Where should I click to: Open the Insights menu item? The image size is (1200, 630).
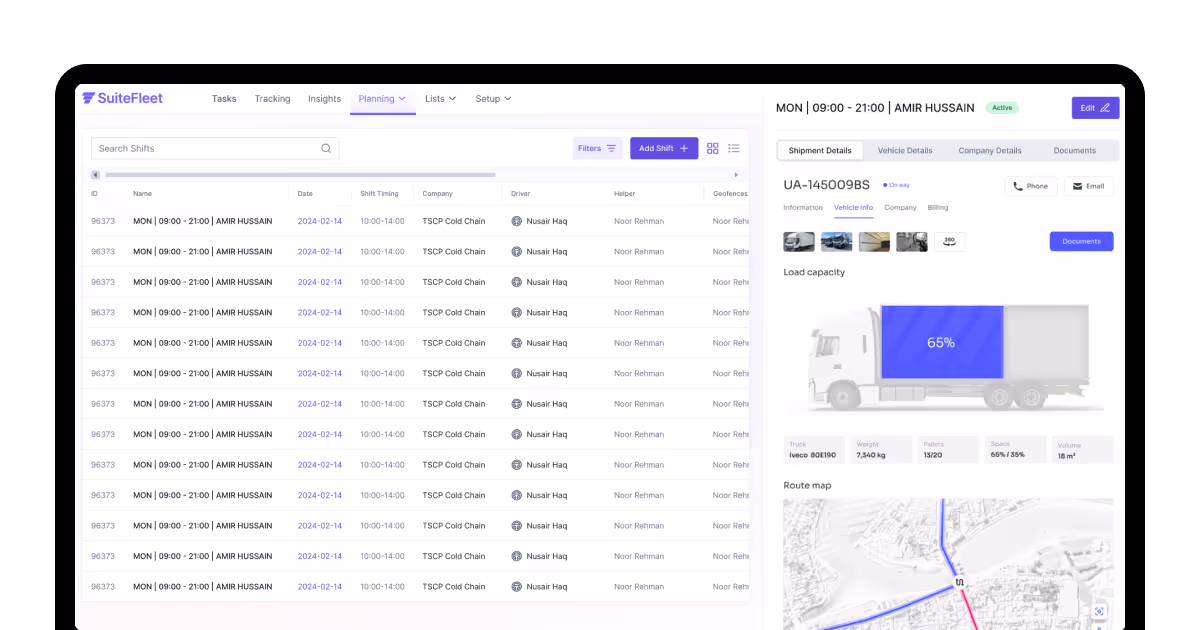[x=324, y=99]
